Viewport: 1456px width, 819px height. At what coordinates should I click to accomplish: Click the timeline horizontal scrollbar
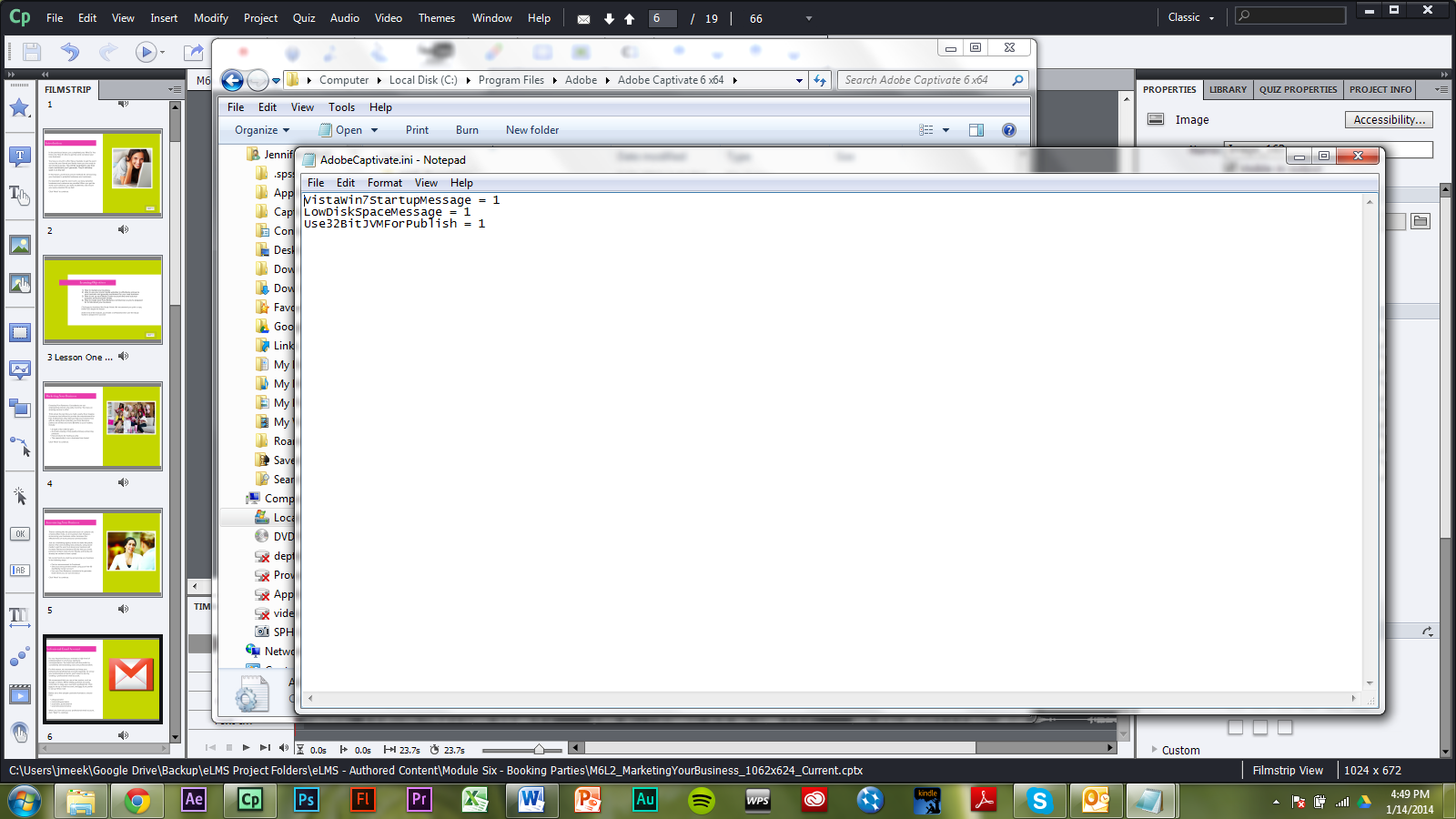point(780,748)
